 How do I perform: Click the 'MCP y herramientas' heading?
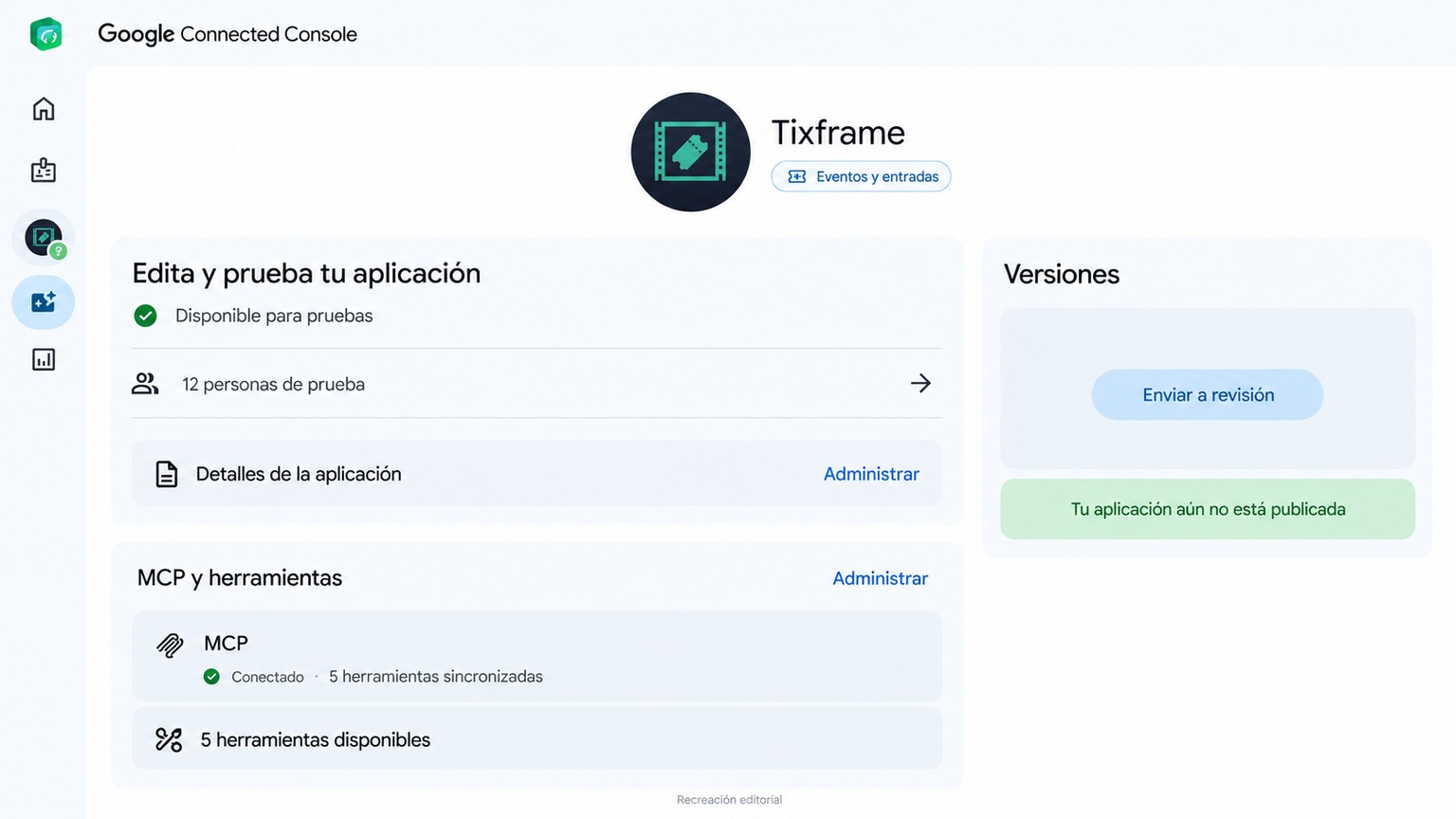(240, 578)
